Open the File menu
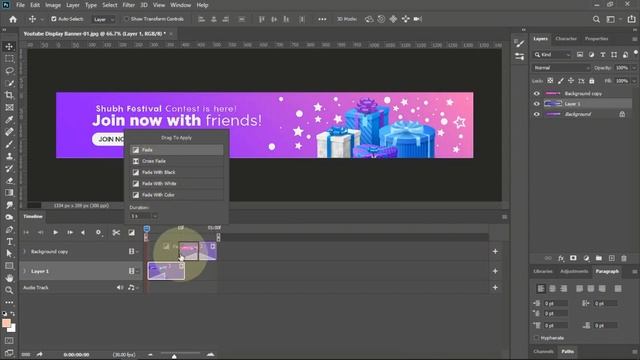Viewport: 640px width, 360px height. click(x=20, y=5)
